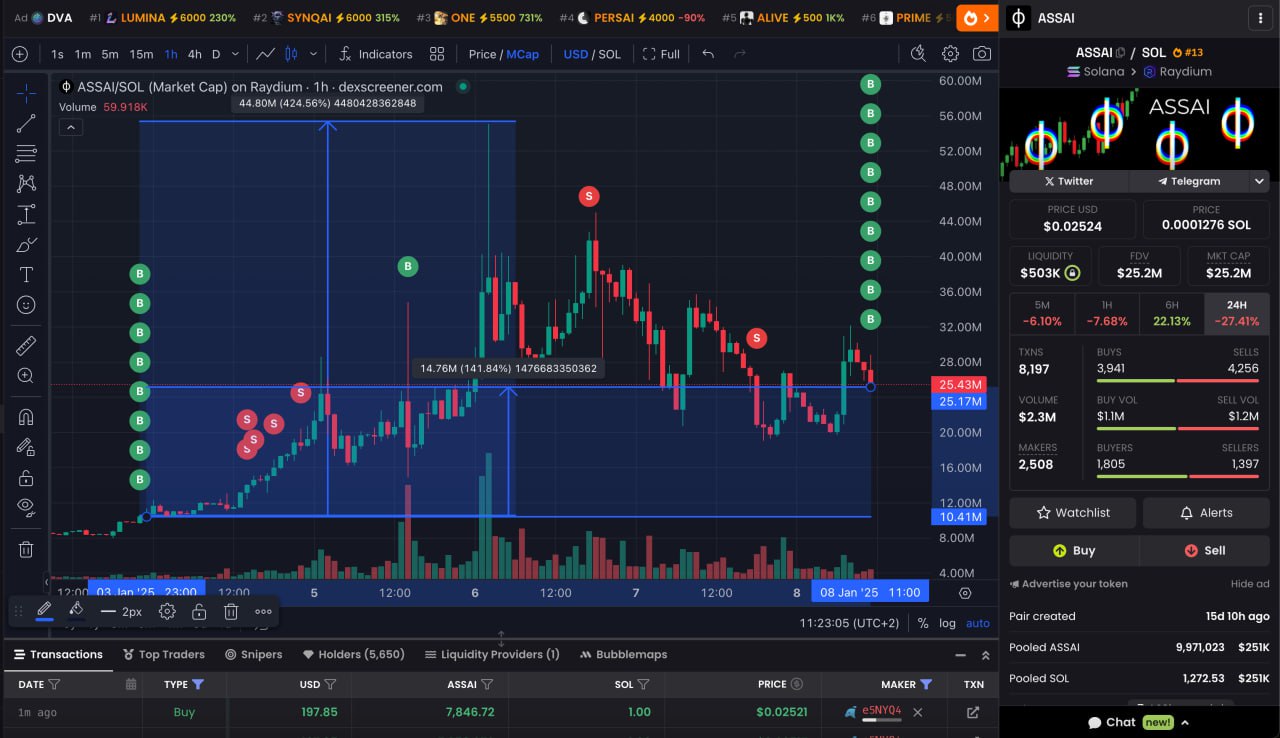The width and height of the screenshot is (1280, 738).
Task: Open the token Twitter link
Action: (x=1068, y=181)
